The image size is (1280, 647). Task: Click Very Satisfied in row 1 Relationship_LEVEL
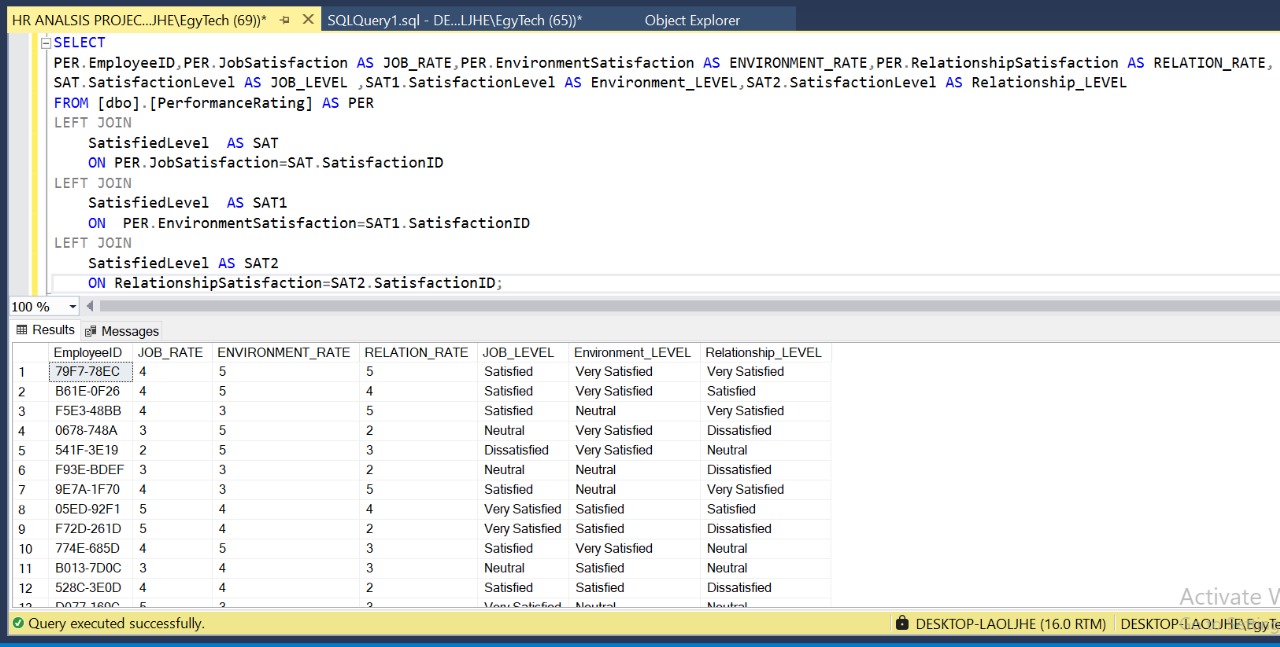coord(765,371)
